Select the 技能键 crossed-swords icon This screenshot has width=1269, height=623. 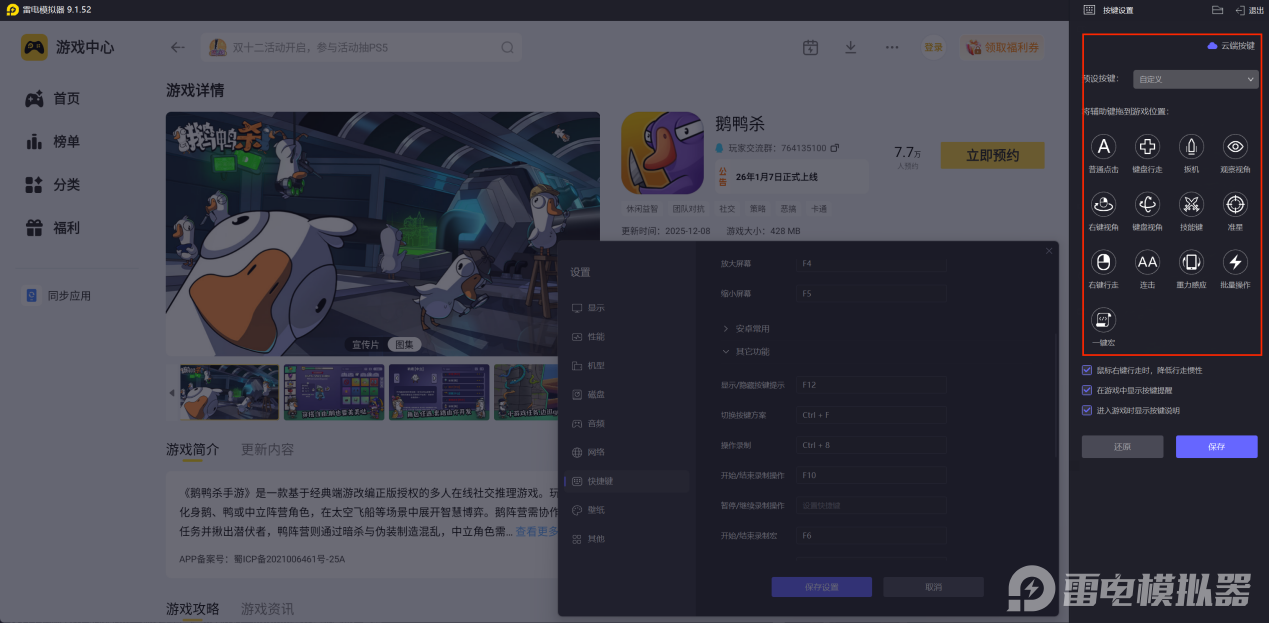(1191, 205)
